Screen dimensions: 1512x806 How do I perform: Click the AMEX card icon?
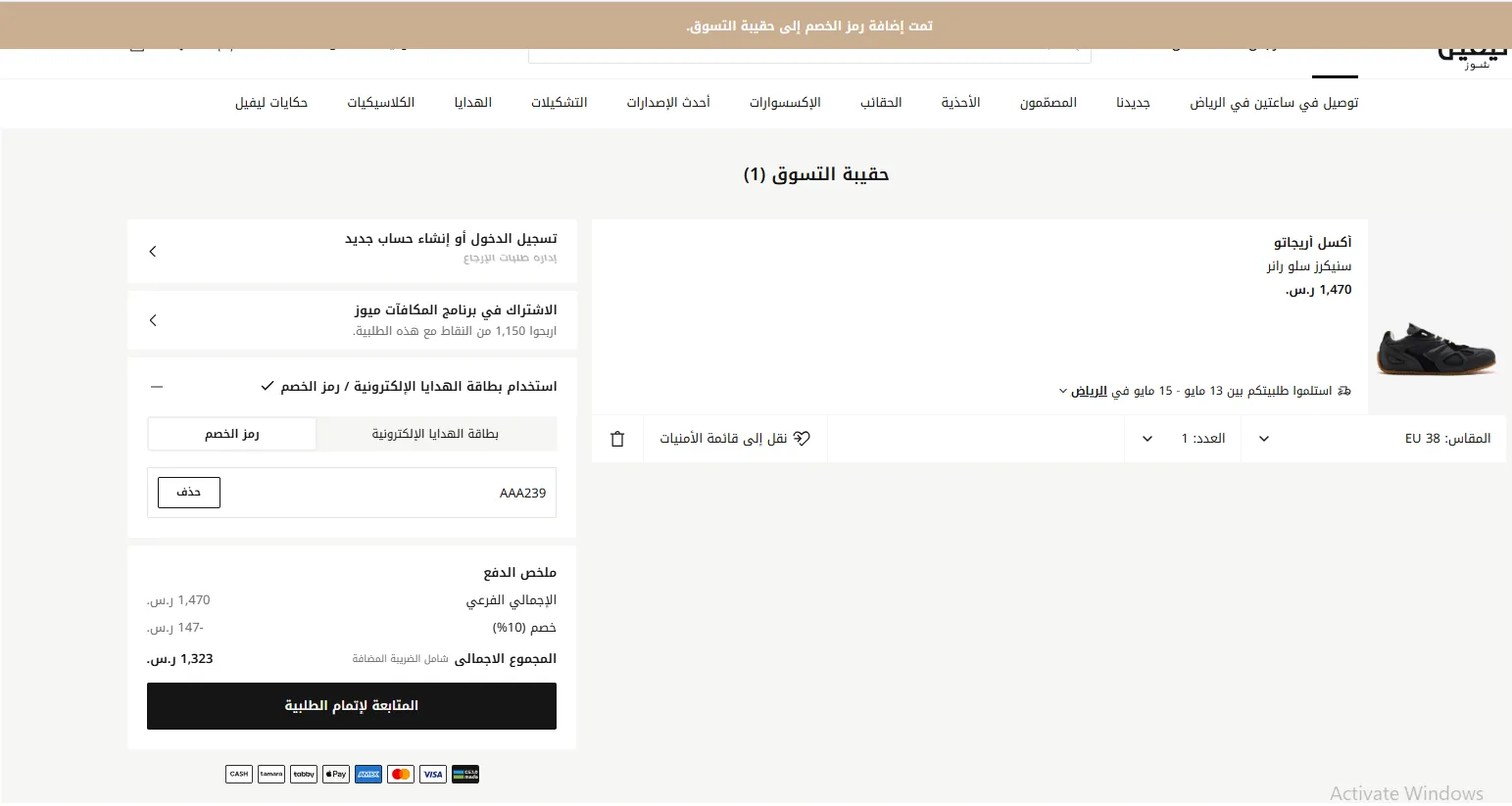point(368,774)
